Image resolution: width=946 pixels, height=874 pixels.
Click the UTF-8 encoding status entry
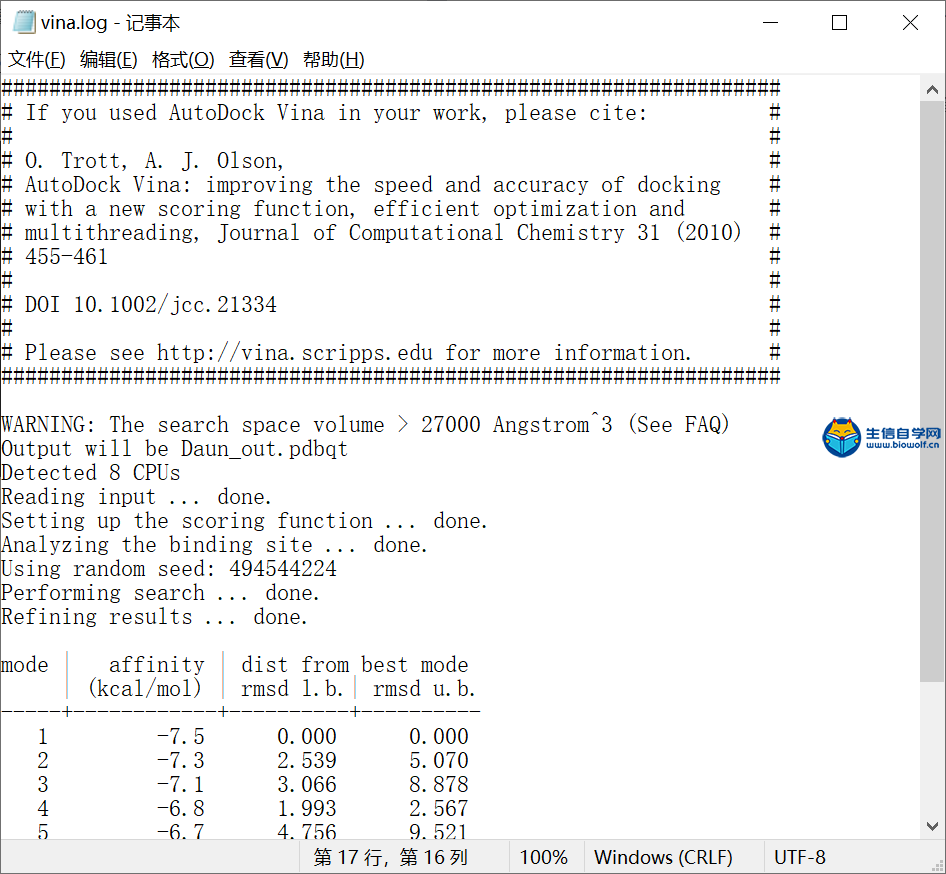800,857
